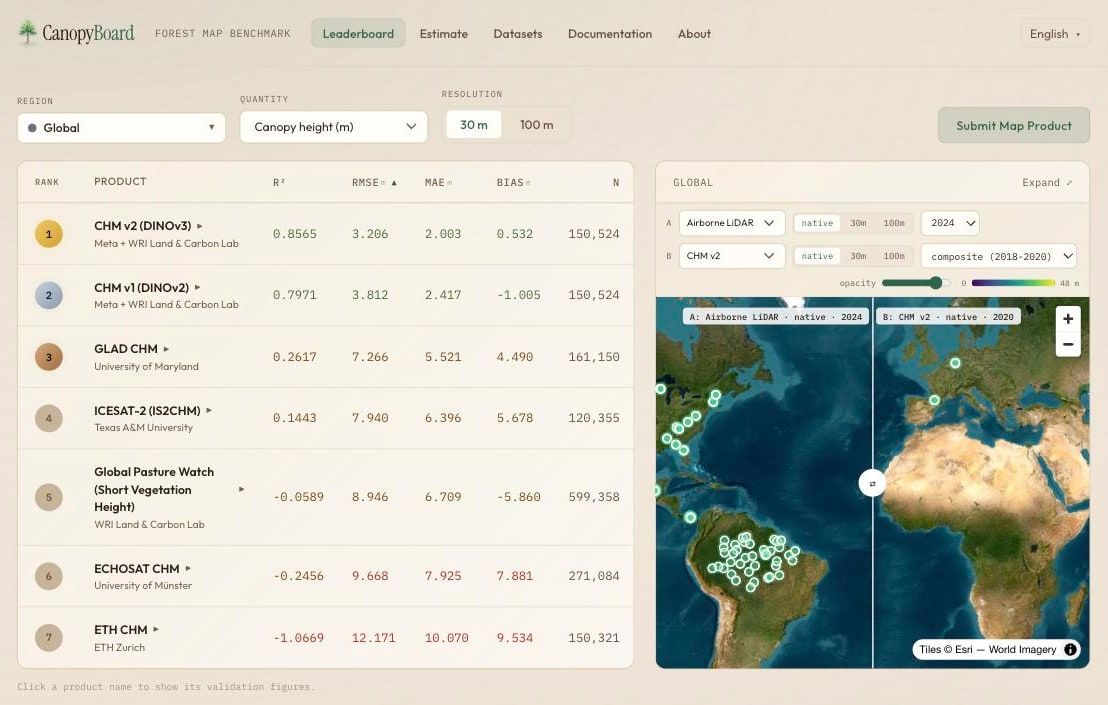This screenshot has width=1108, height=705.
Task: Click Meta + WRI Land & Carbon Lab under CHM v2
Action: (x=166, y=243)
